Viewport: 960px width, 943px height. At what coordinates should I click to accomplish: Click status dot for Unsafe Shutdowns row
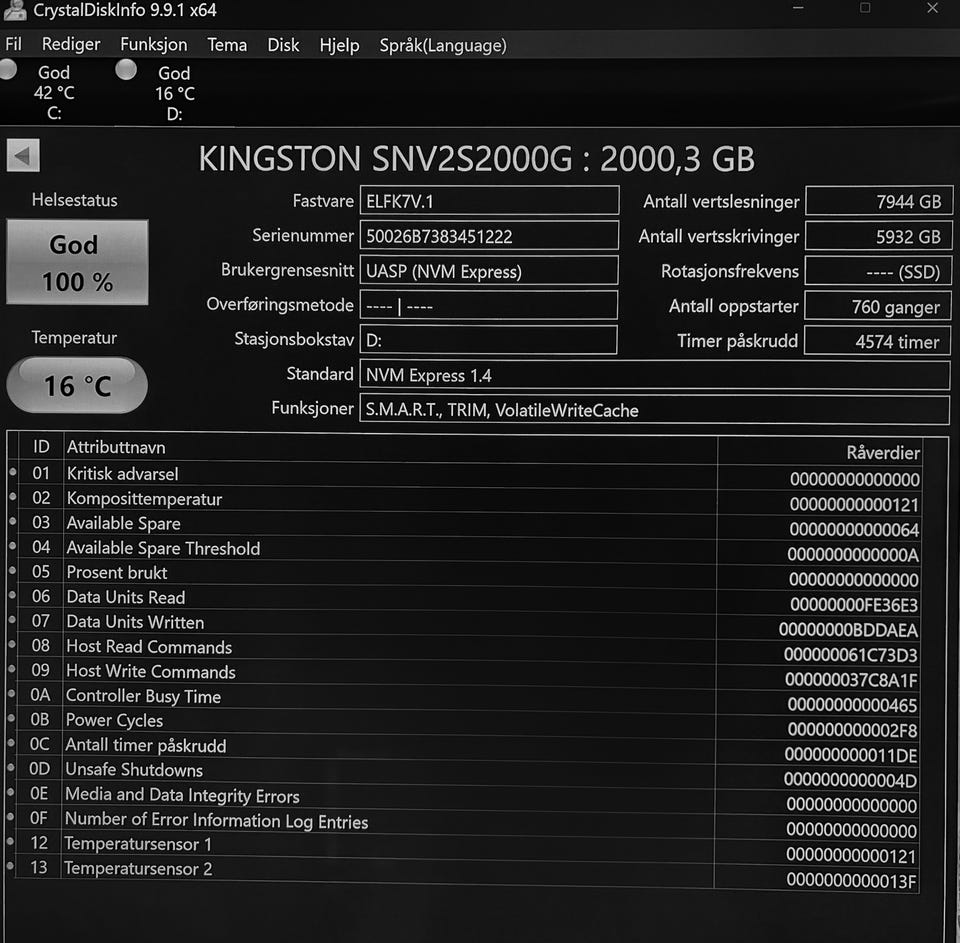(x=11, y=767)
